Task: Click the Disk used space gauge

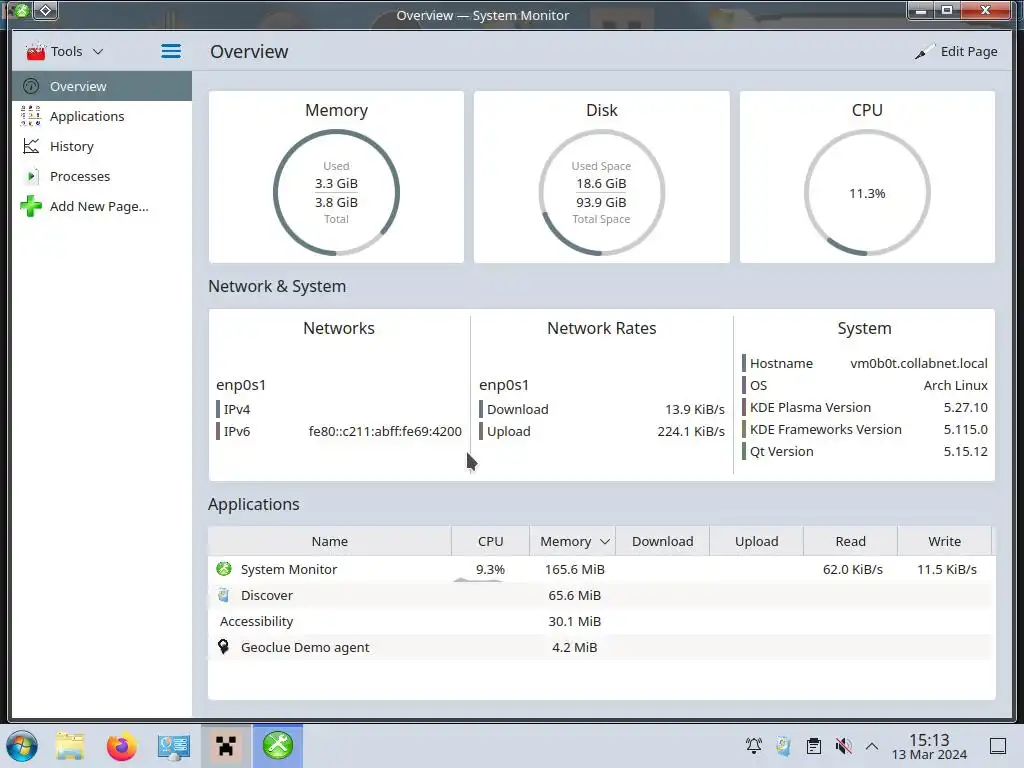Action: tap(601, 193)
